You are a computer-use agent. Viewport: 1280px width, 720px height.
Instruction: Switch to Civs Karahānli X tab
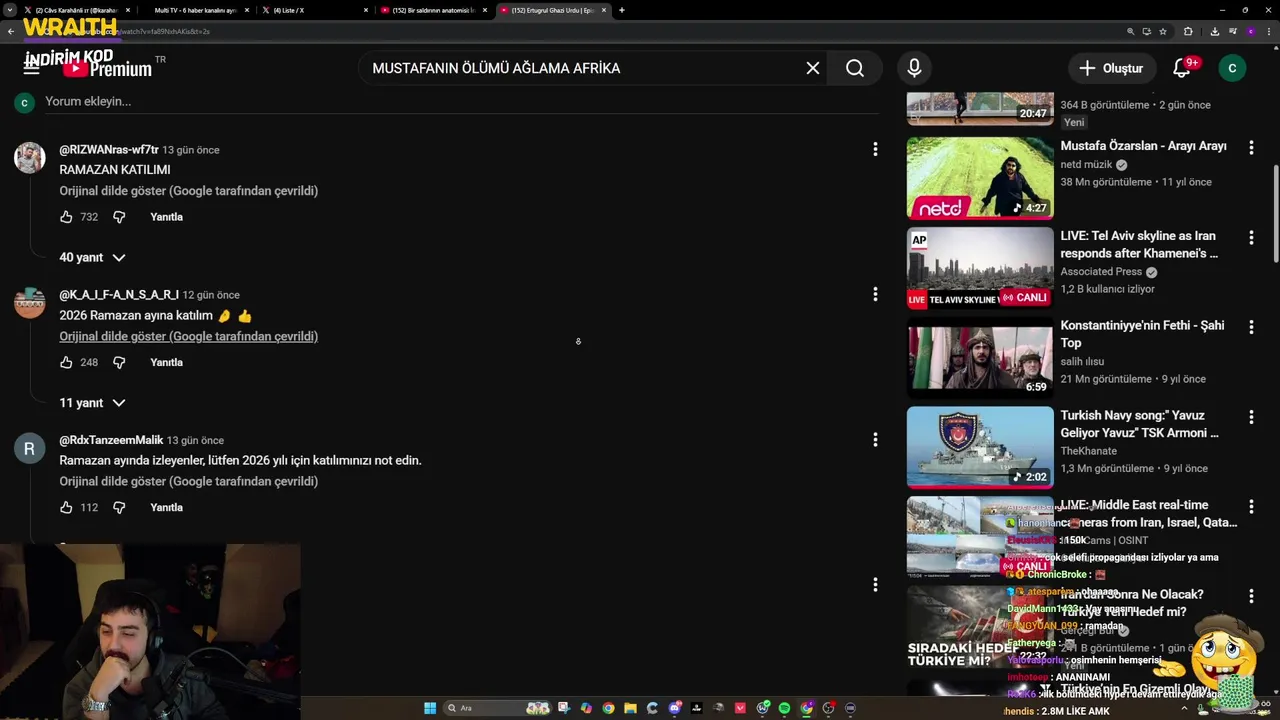click(77, 10)
